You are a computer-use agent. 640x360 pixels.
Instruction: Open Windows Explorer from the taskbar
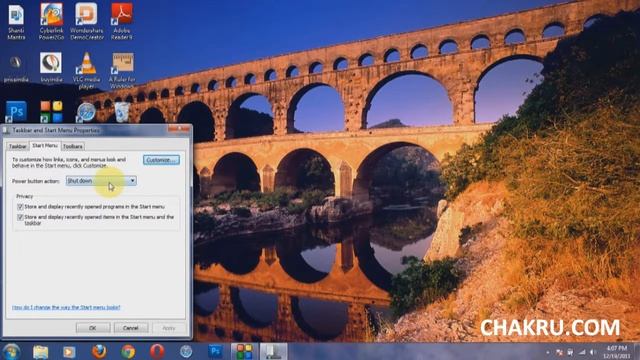tap(40, 351)
